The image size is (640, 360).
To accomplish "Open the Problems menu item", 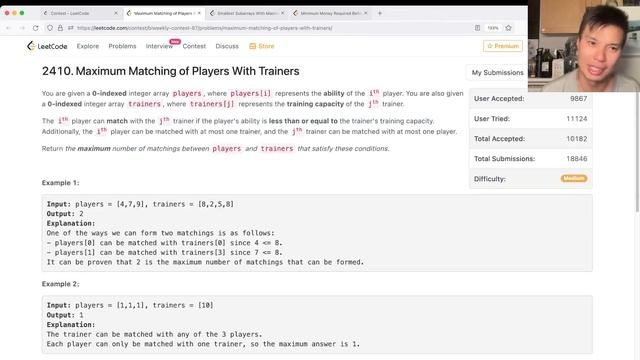I will (122, 46).
